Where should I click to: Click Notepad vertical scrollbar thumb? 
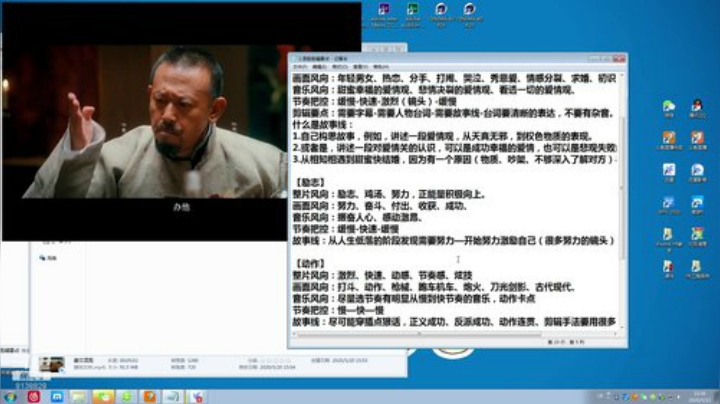click(622, 188)
